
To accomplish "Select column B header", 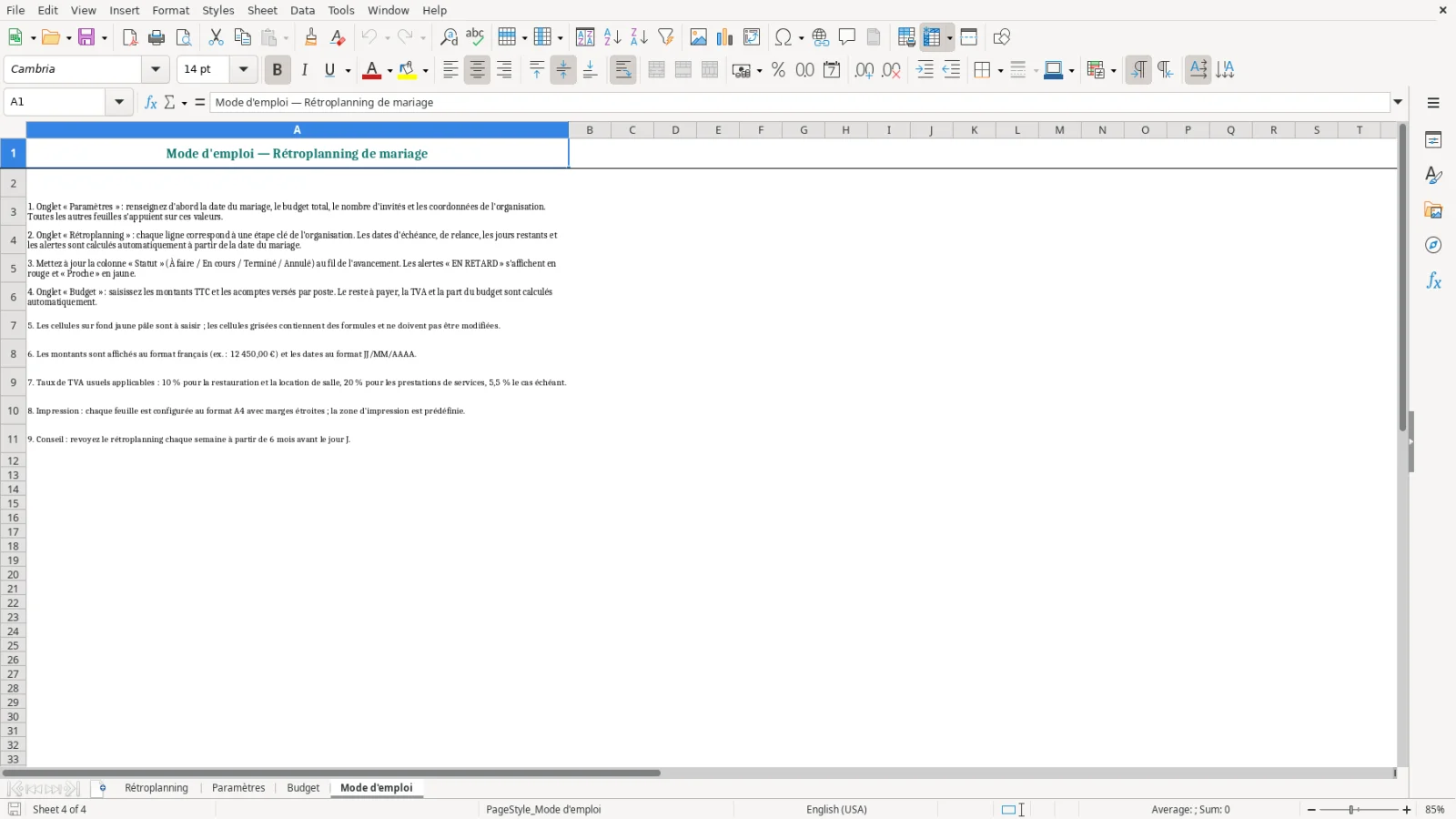I will point(590,130).
